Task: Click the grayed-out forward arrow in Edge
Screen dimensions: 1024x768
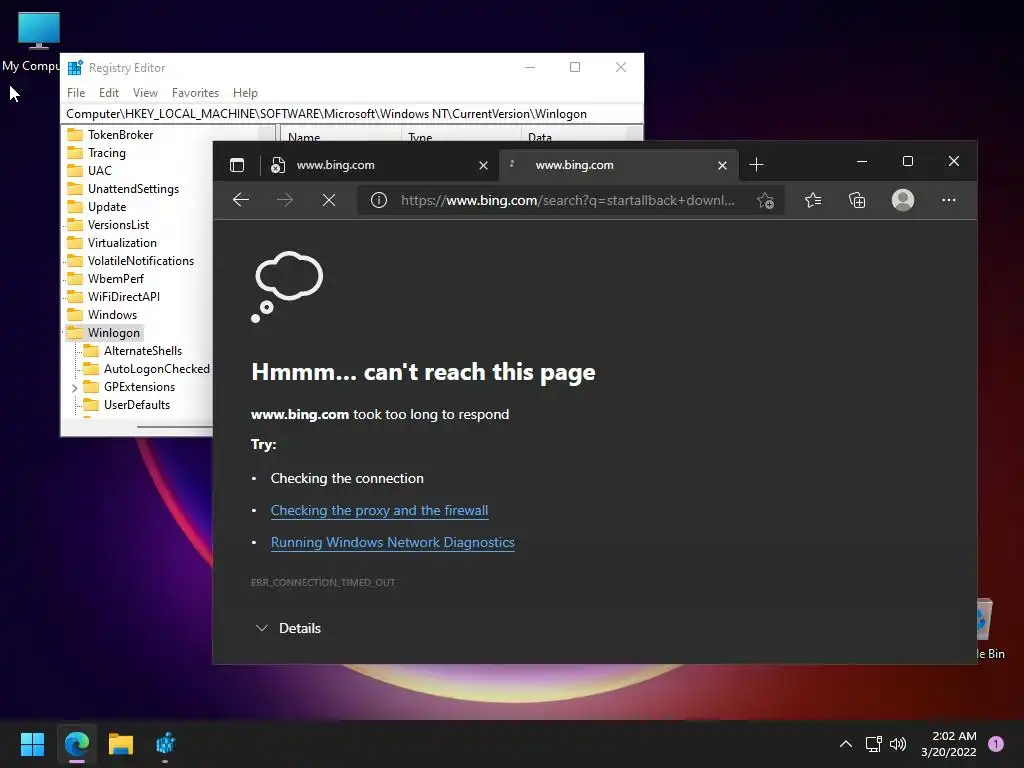Action: click(x=285, y=200)
